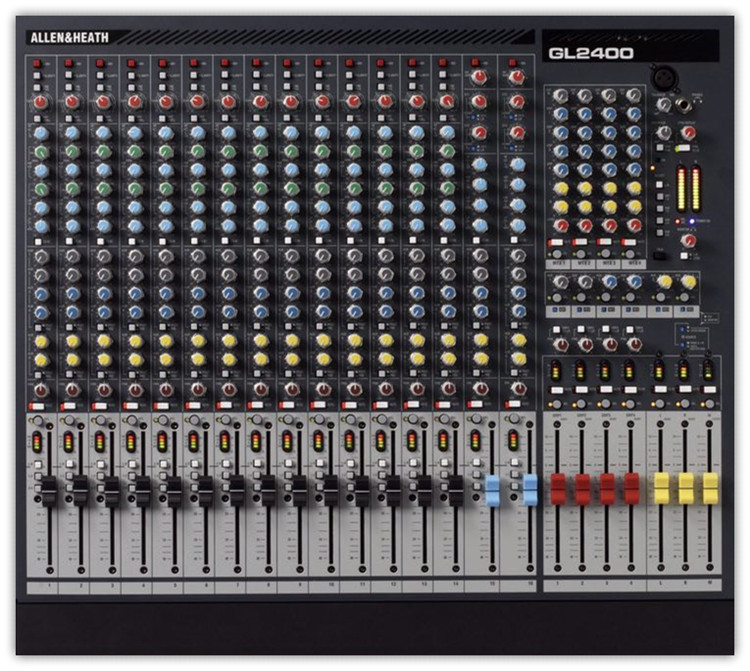The image size is (750, 671).
Task: Grab the channel 1 black fader cap
Action: [x=49, y=490]
